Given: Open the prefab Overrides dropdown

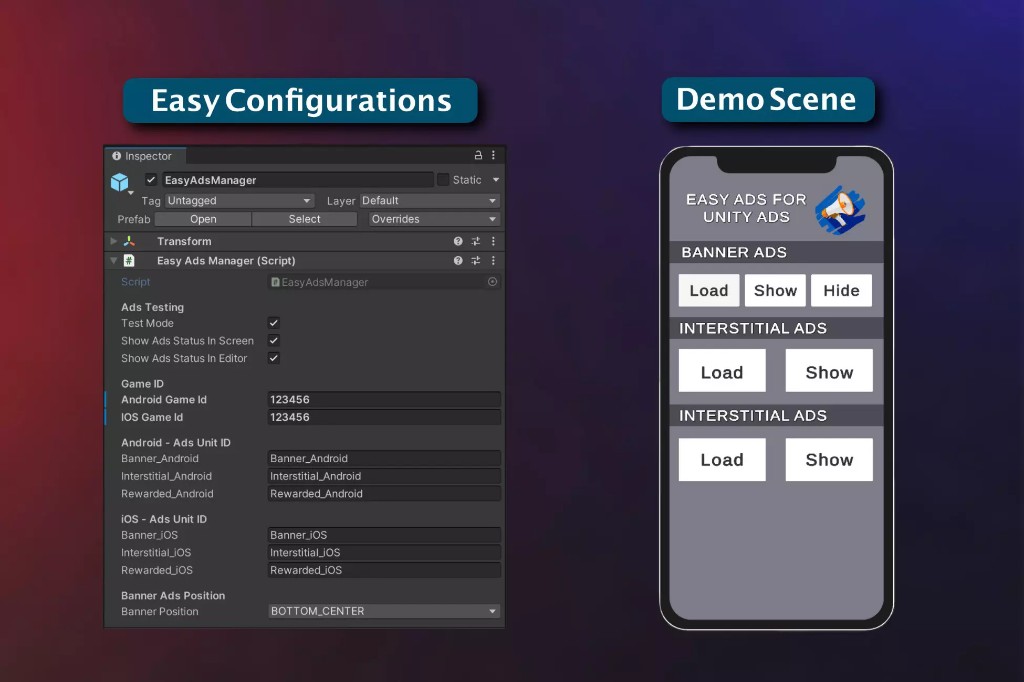Looking at the screenshot, I should pyautogui.click(x=434, y=219).
